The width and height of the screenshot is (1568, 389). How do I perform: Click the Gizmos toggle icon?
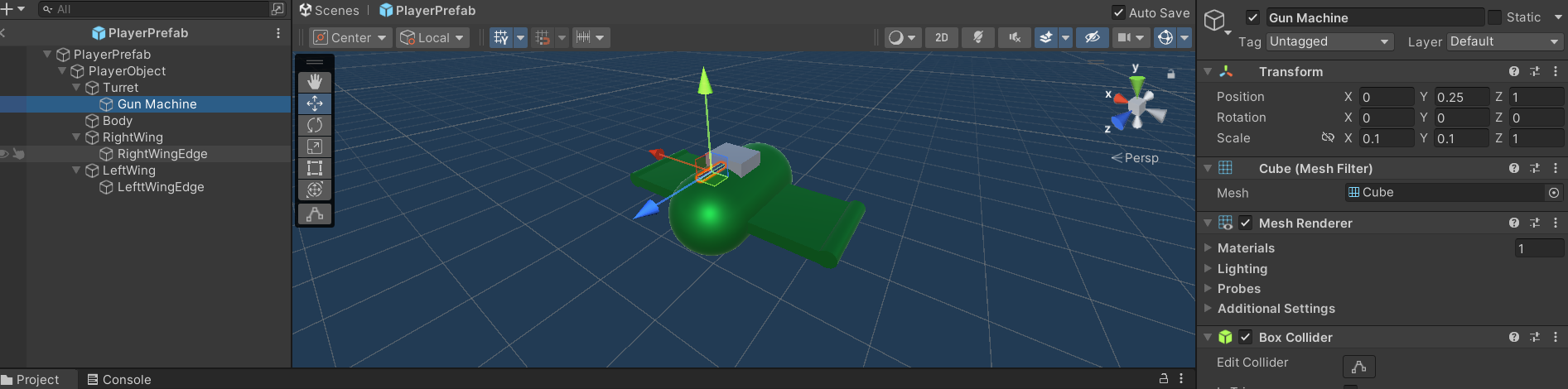click(x=1165, y=37)
